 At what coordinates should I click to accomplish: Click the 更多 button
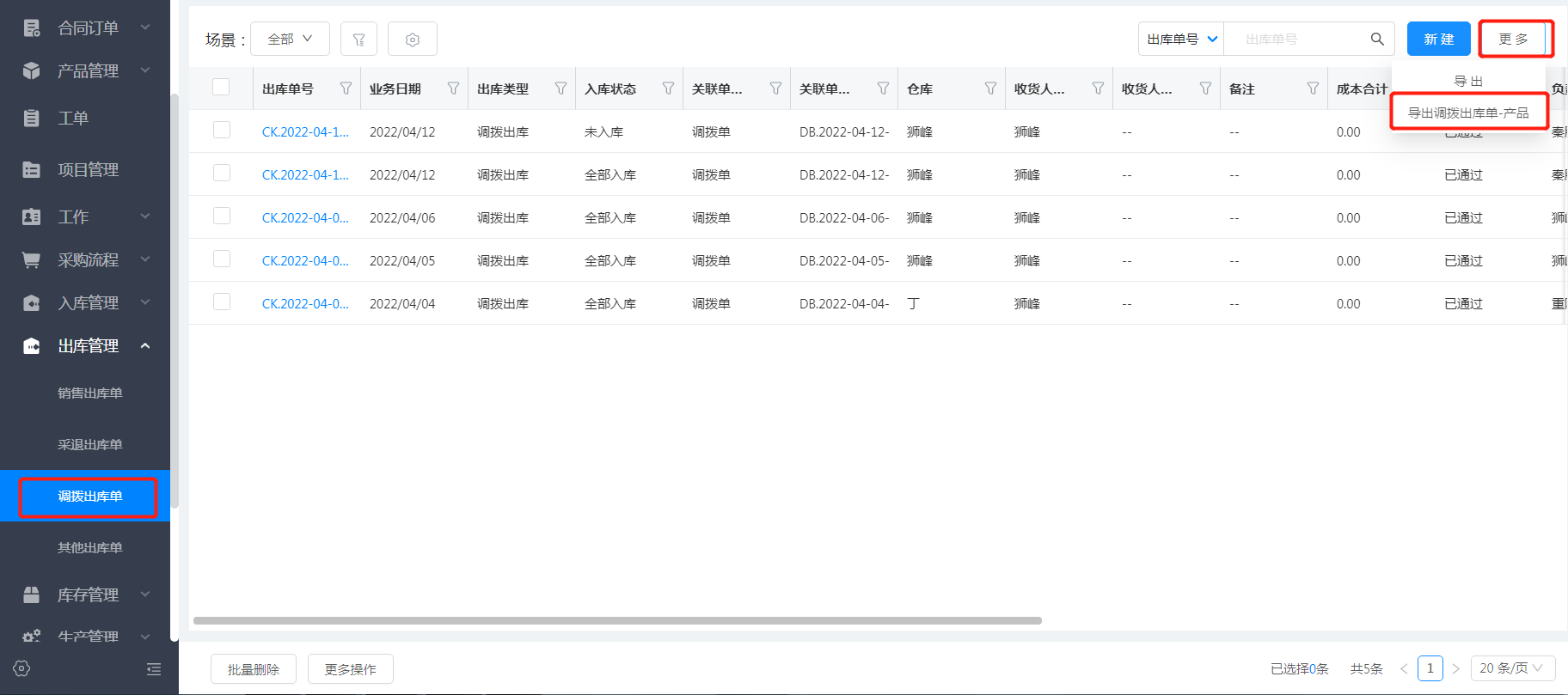1513,40
